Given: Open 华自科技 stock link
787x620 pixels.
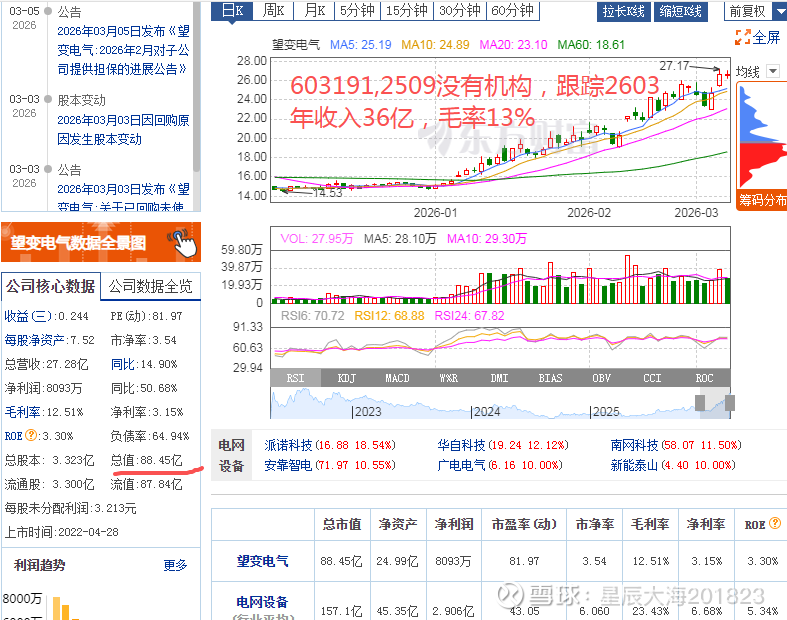Looking at the screenshot, I should 461,445.
